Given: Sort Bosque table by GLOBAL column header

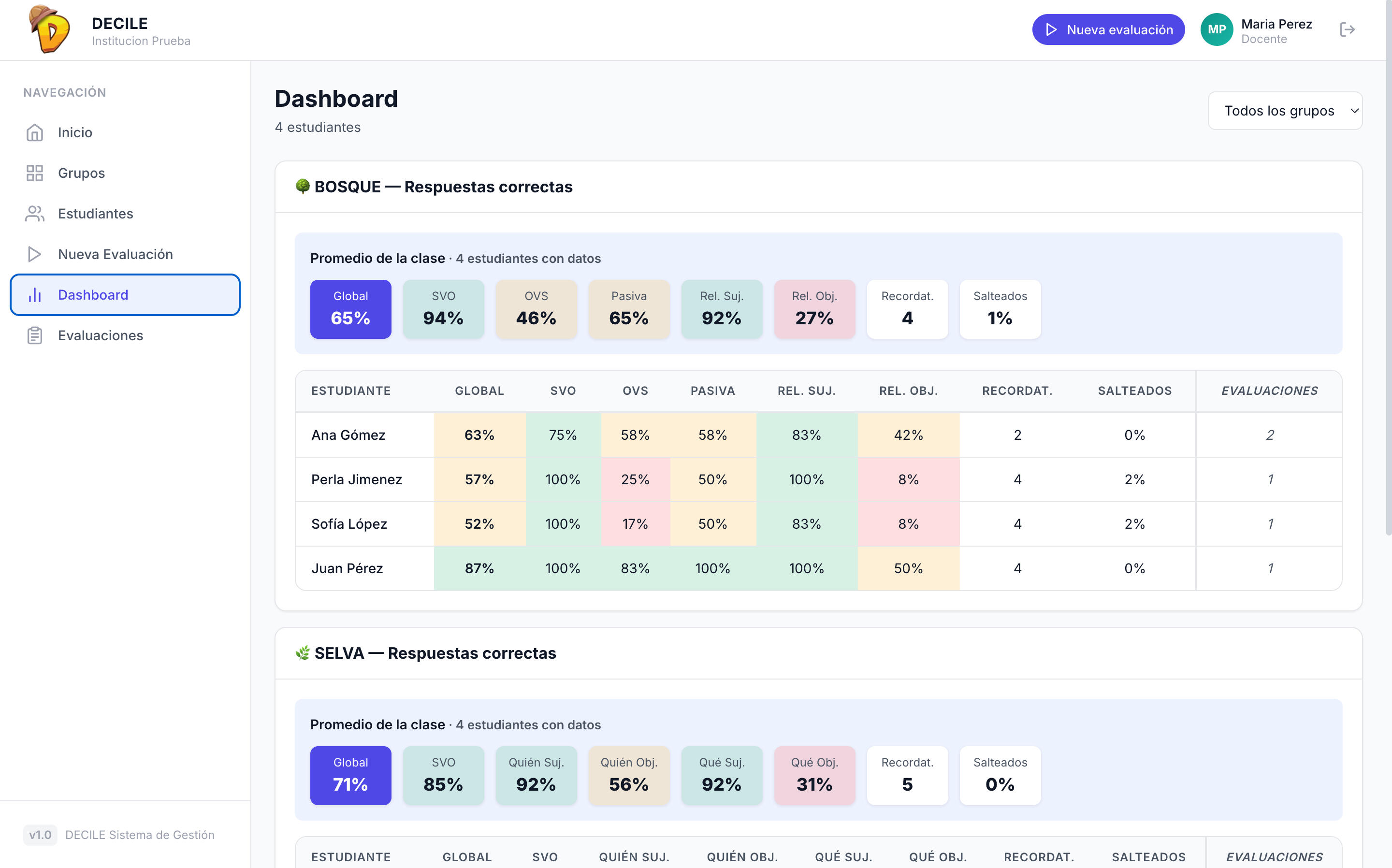Looking at the screenshot, I should pos(479,391).
